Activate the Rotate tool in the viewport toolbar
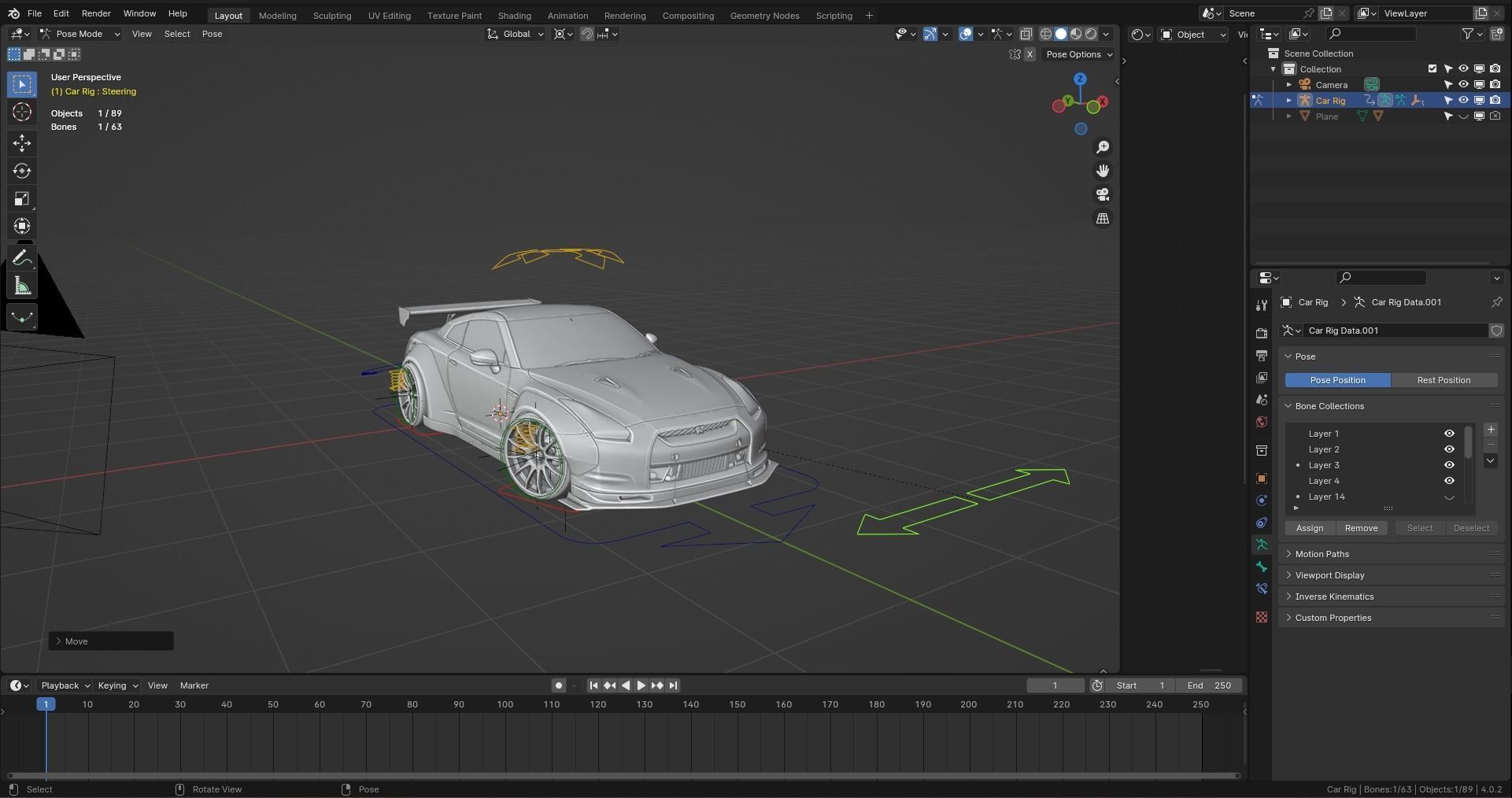 22,171
